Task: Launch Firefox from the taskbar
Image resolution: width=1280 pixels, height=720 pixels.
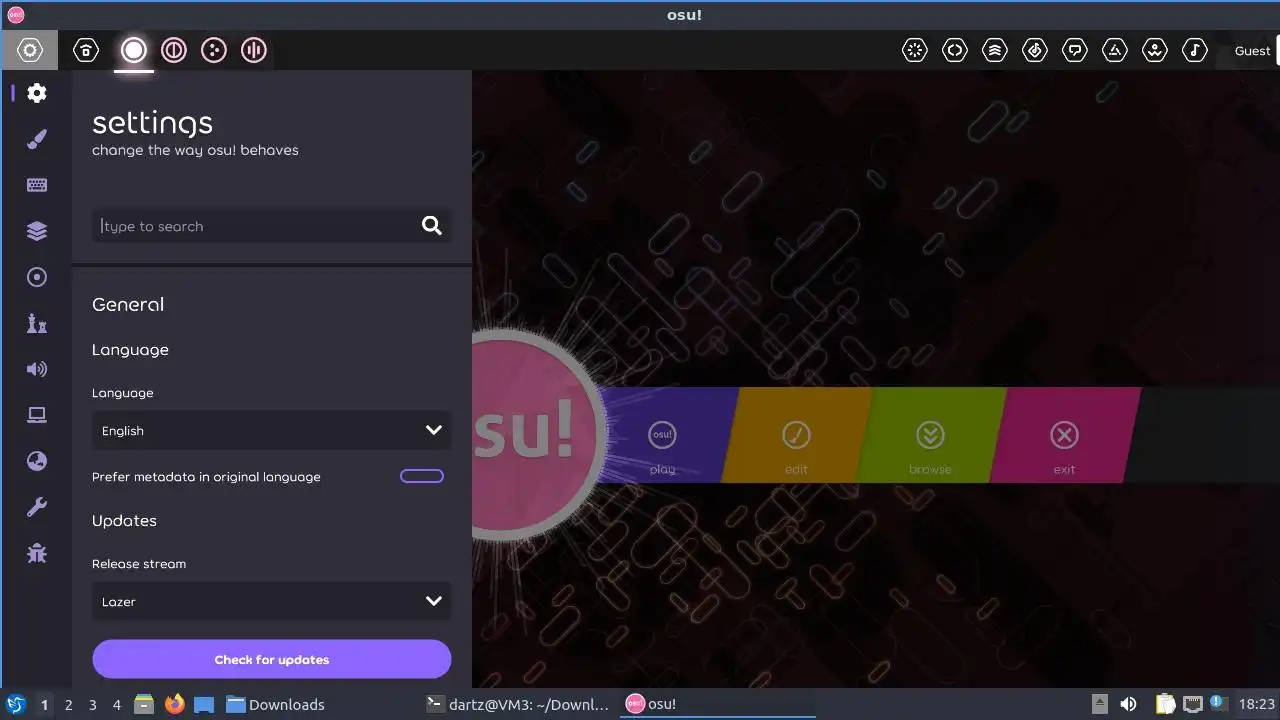Action: tap(175, 704)
